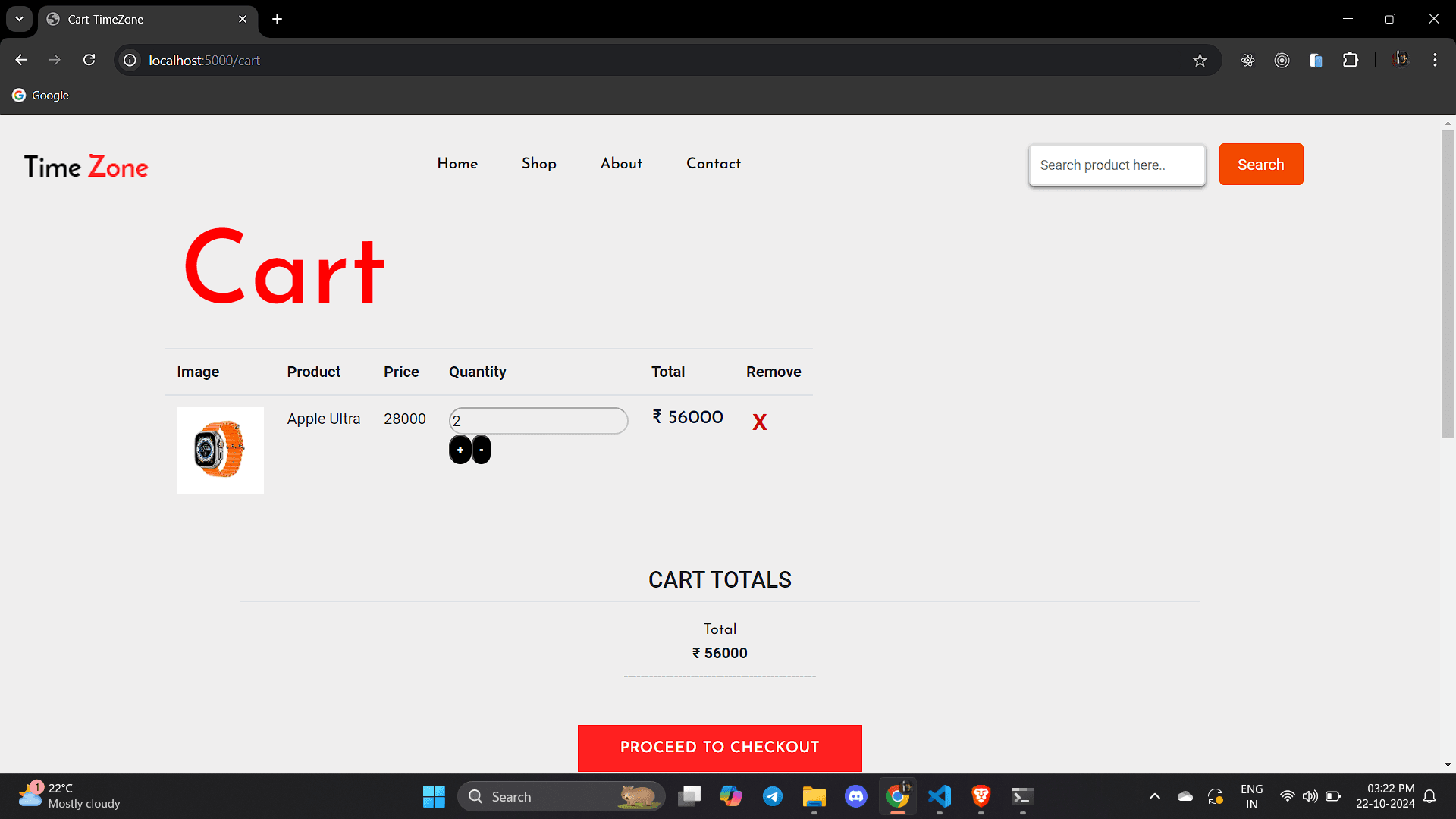Screen dimensions: 1456x819
Task: Close the Cart-TimeZone tab
Action: tap(243, 19)
